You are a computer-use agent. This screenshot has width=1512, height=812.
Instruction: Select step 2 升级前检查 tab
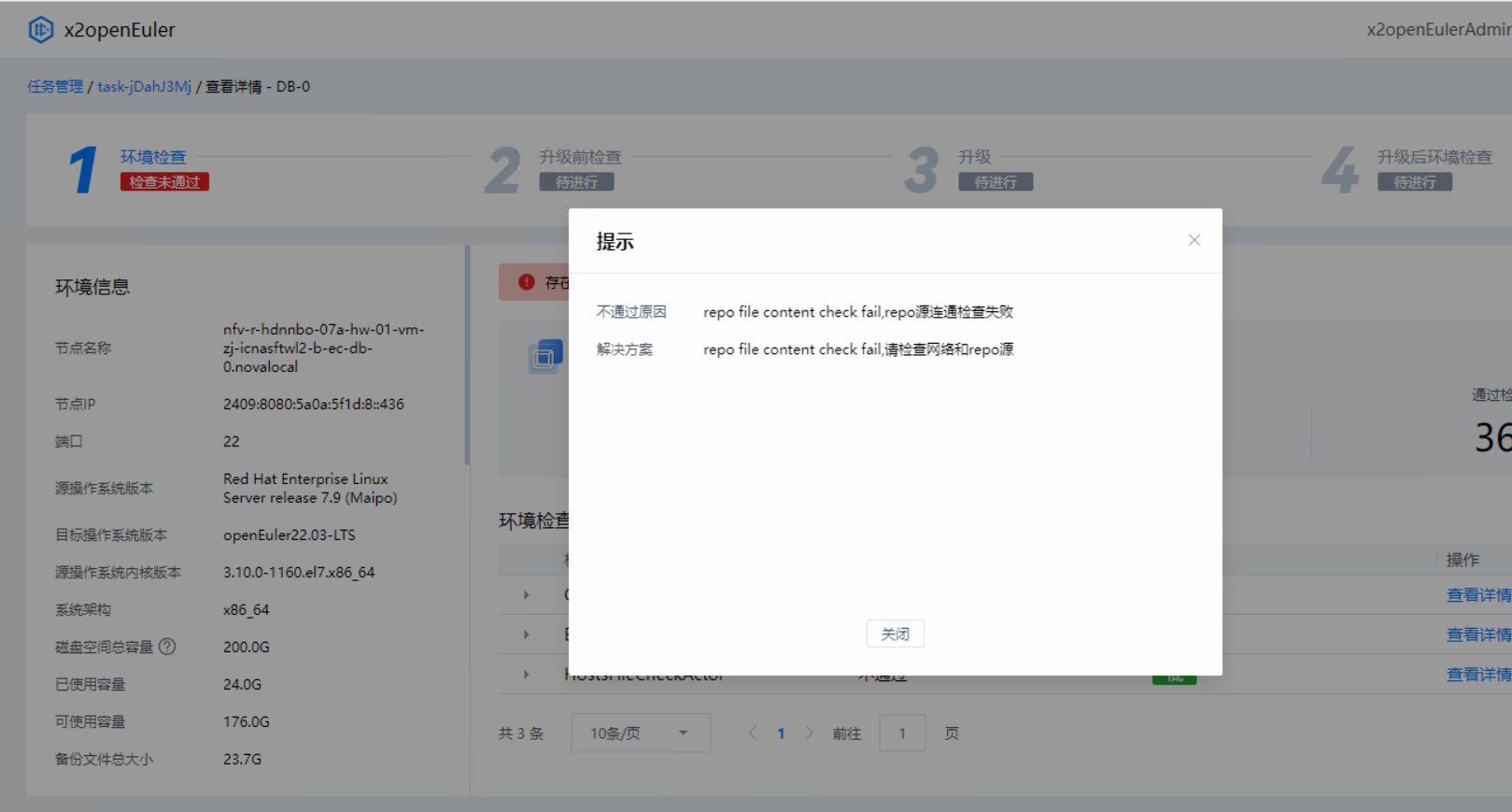[x=579, y=157]
